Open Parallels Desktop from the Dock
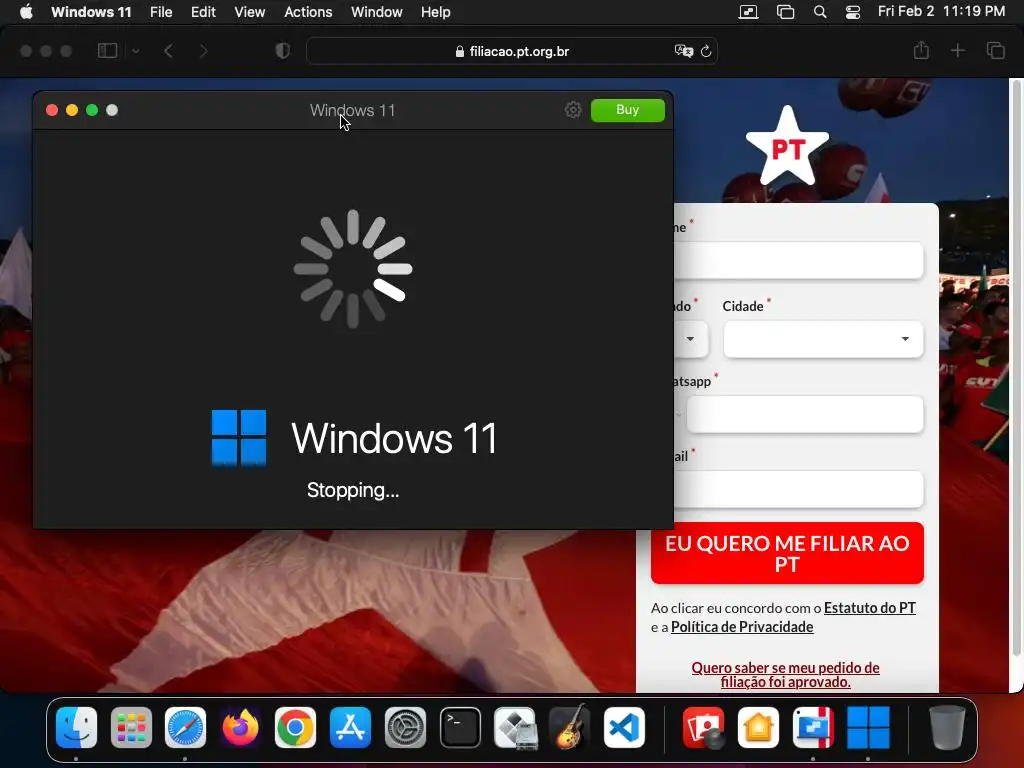1024x768 pixels. pyautogui.click(x=813, y=727)
